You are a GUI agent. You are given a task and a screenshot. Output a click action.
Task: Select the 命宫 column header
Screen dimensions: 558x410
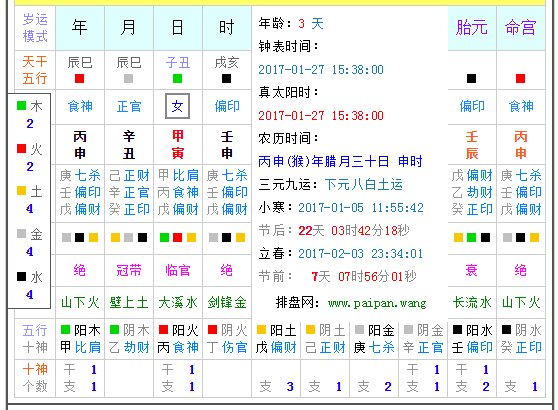point(521,28)
